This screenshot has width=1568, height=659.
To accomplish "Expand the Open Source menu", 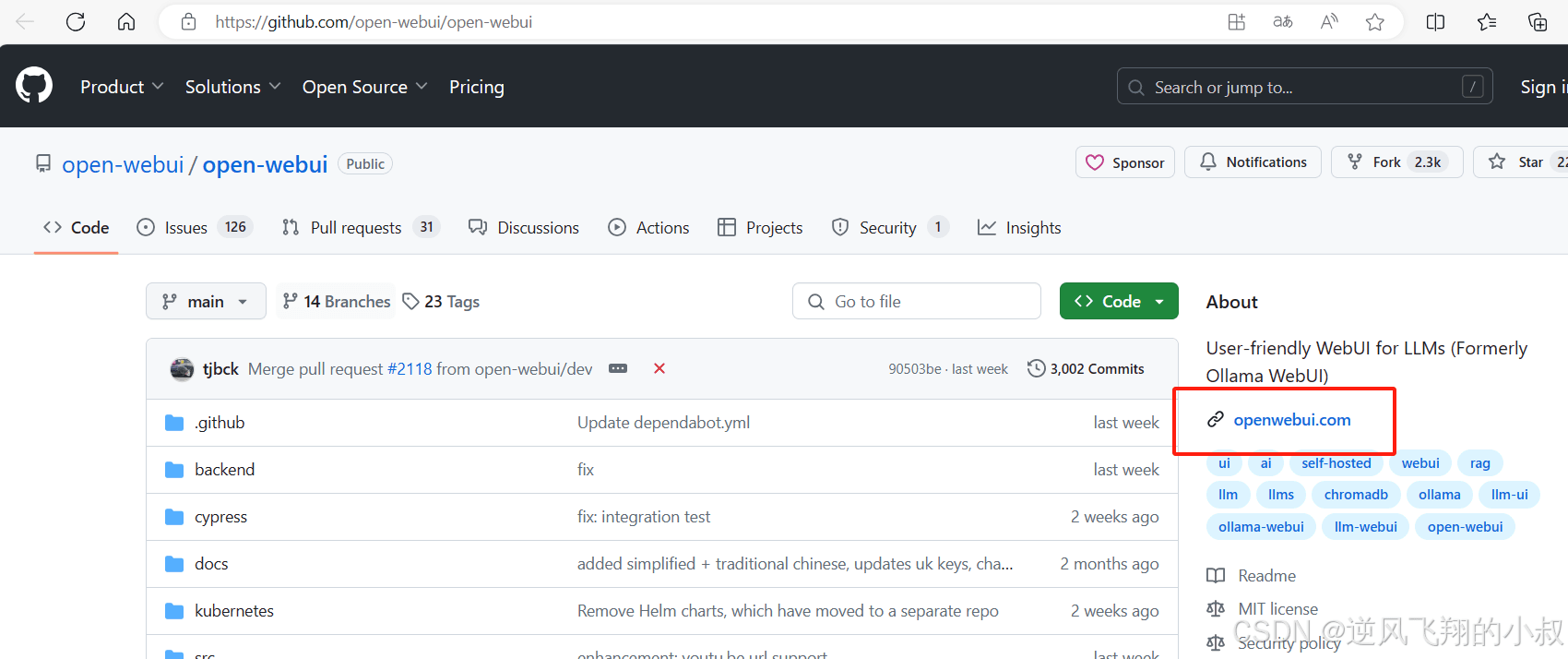I will coord(364,87).
